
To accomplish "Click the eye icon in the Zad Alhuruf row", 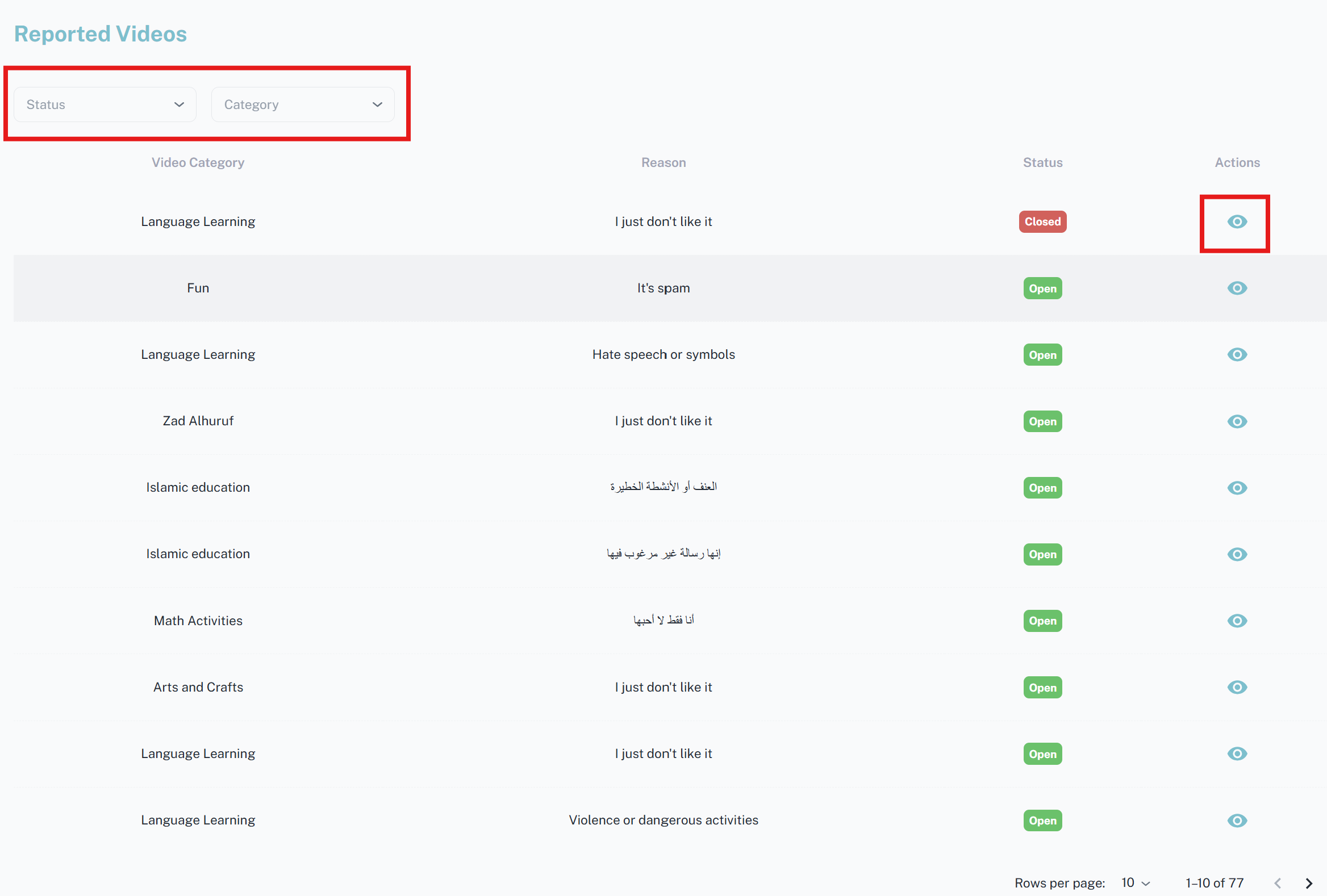I will click(x=1236, y=421).
